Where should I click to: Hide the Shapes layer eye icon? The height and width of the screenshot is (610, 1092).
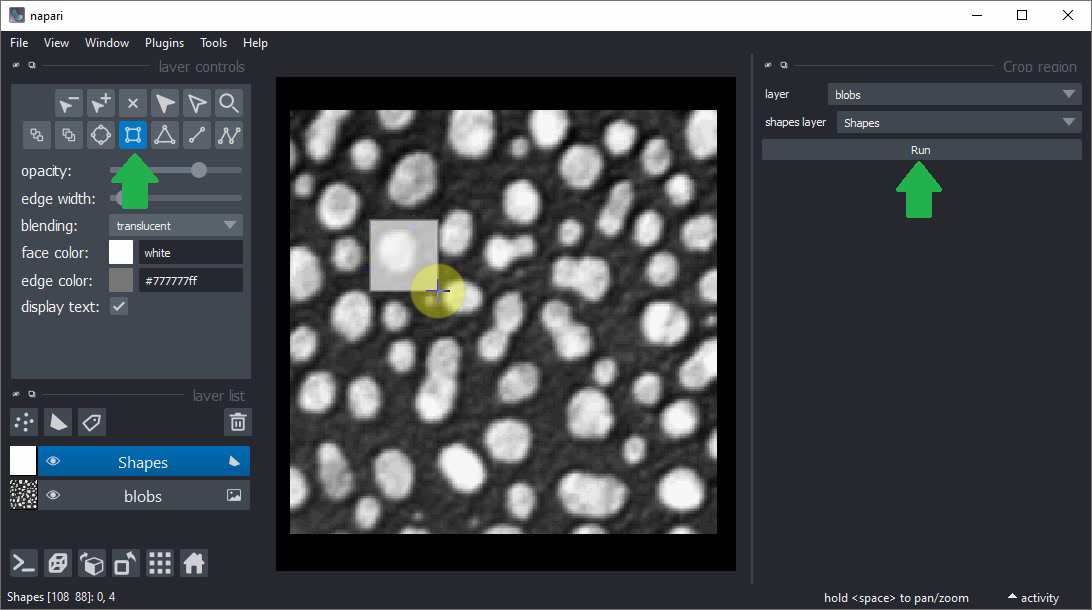click(x=53, y=461)
